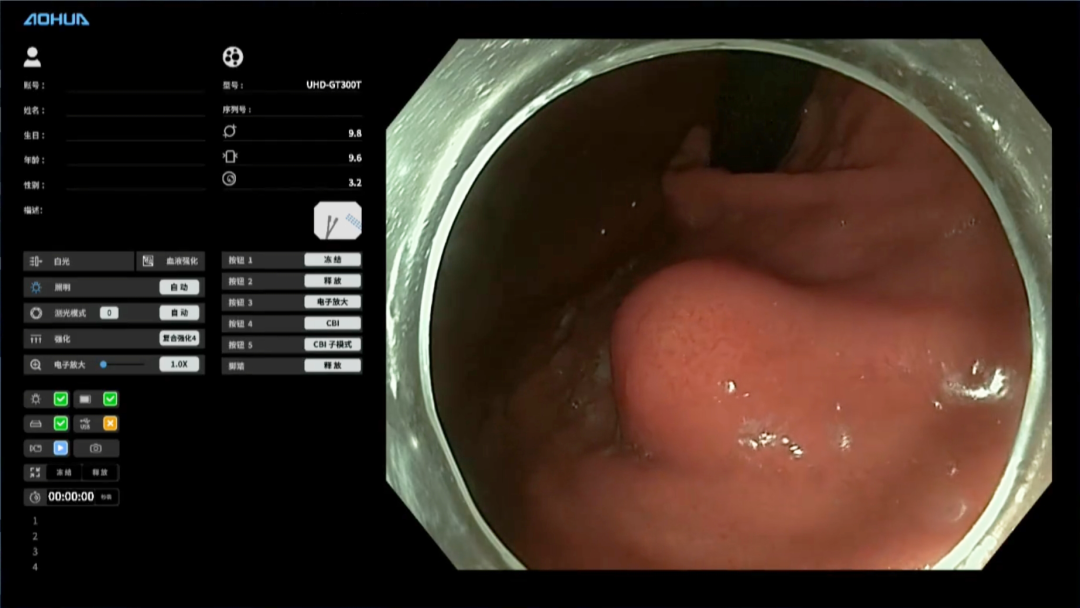Open the 复合强化4 enhancement setting

click(179, 338)
